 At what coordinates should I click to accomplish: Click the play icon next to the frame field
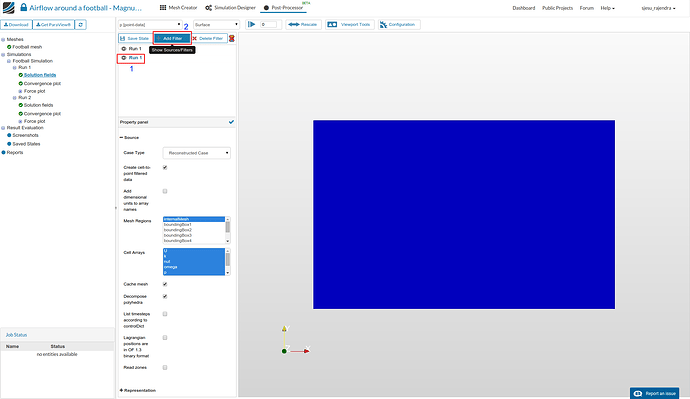coord(251,25)
